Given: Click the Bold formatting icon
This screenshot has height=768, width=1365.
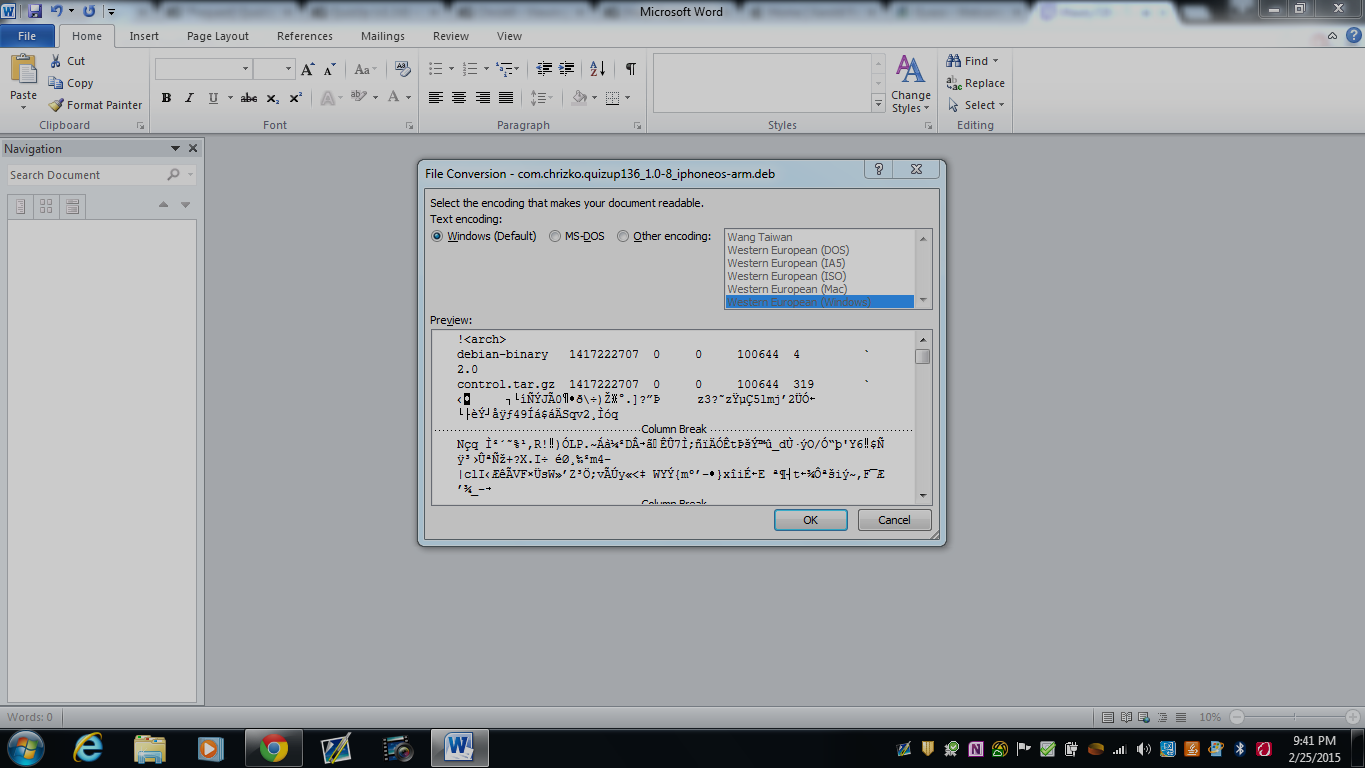Looking at the screenshot, I should 166,98.
